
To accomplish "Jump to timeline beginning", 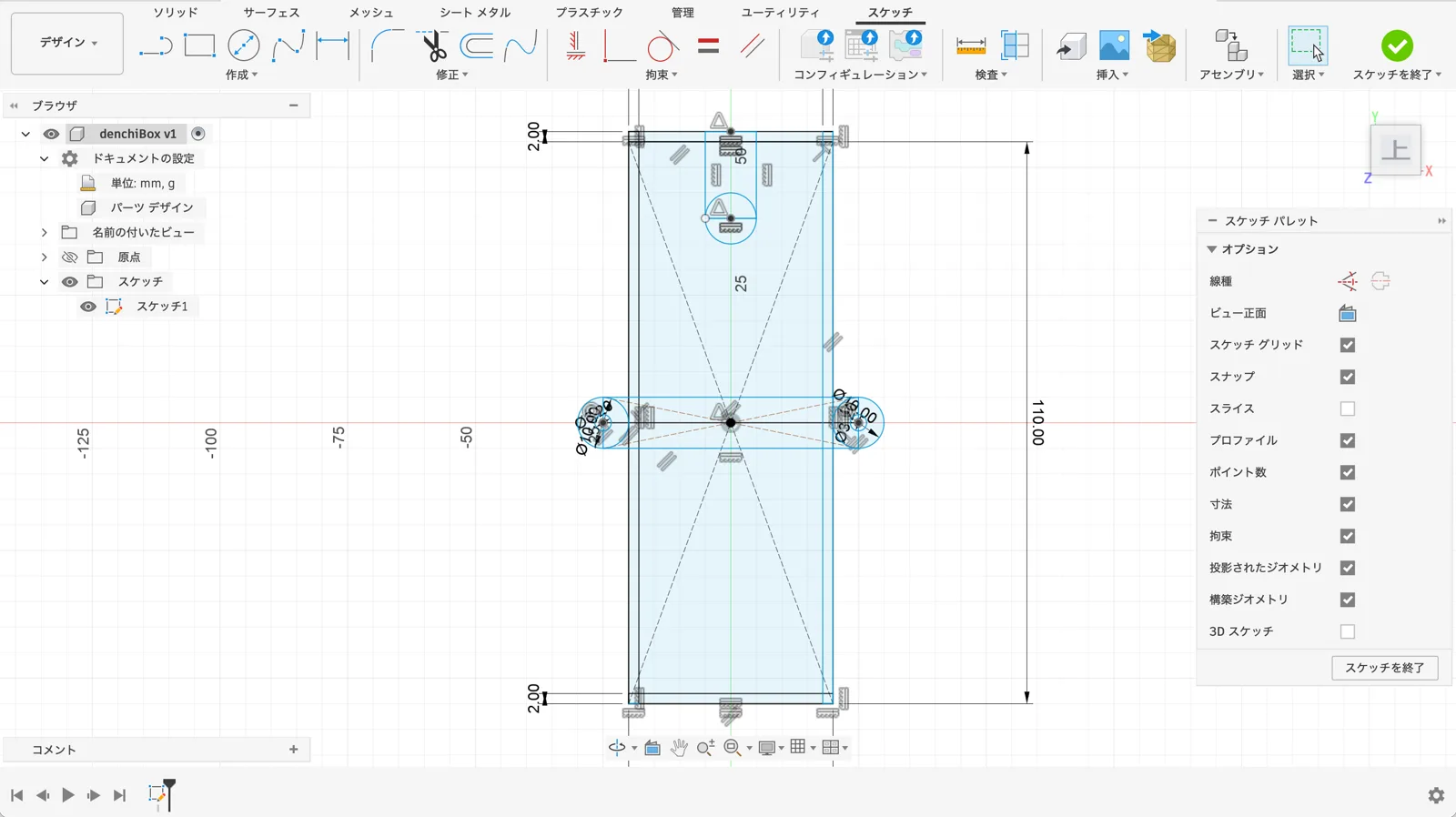I will (x=16, y=795).
